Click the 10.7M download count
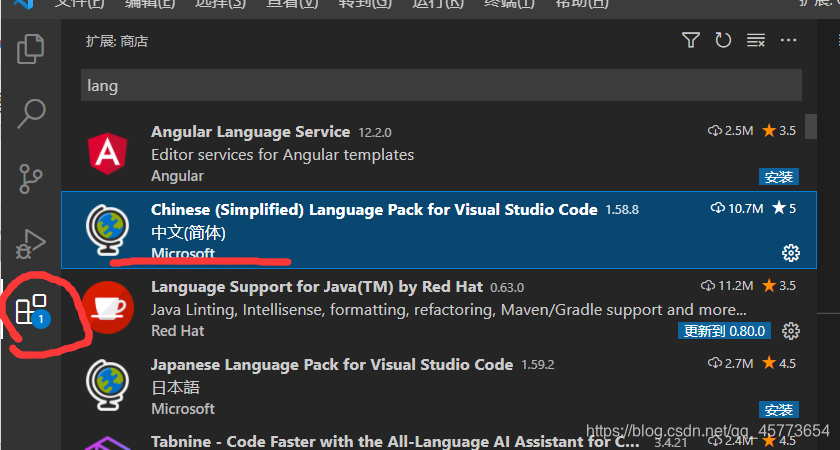 click(737, 208)
